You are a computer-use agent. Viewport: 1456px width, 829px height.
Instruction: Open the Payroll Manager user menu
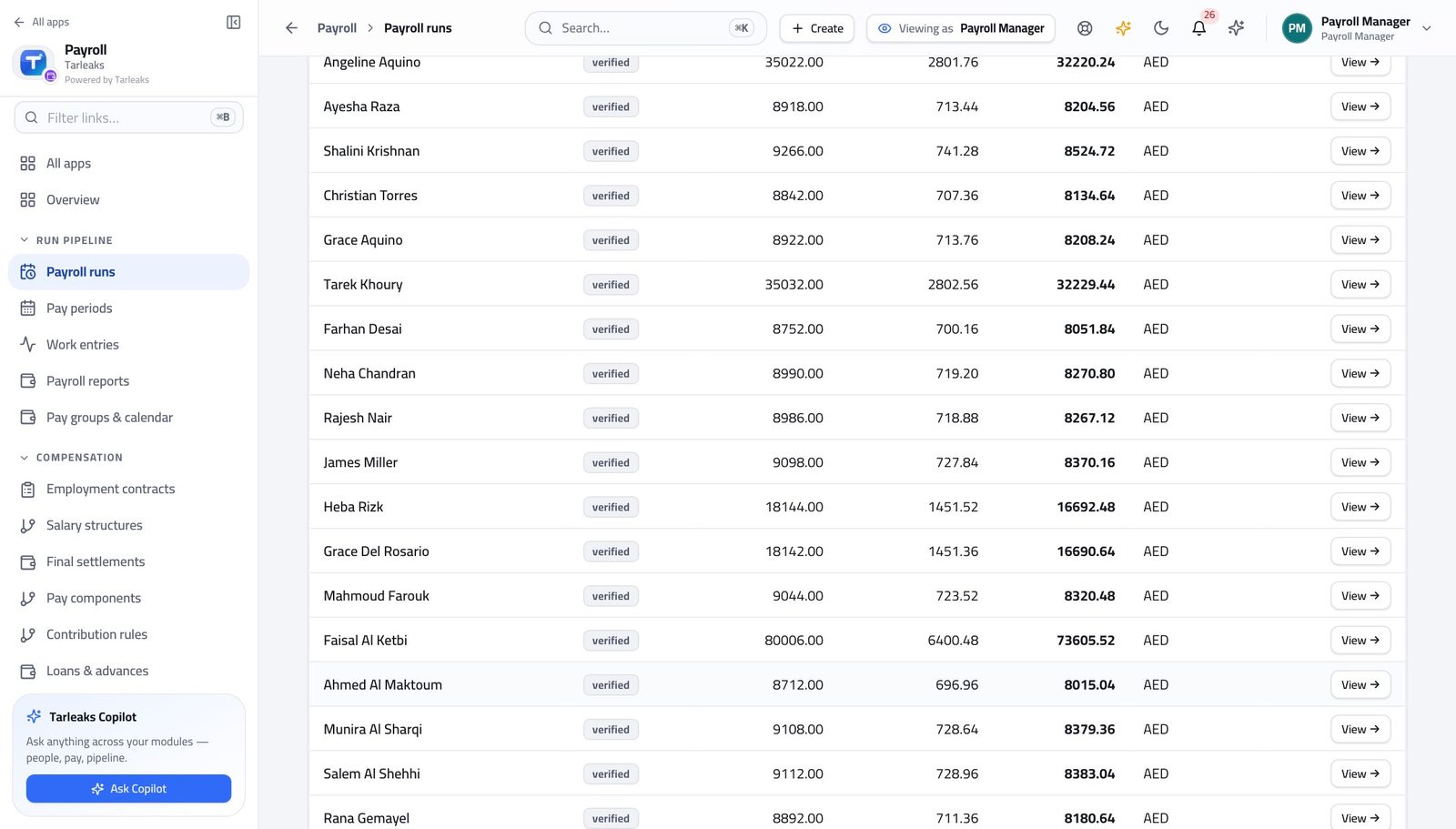coord(1356,28)
